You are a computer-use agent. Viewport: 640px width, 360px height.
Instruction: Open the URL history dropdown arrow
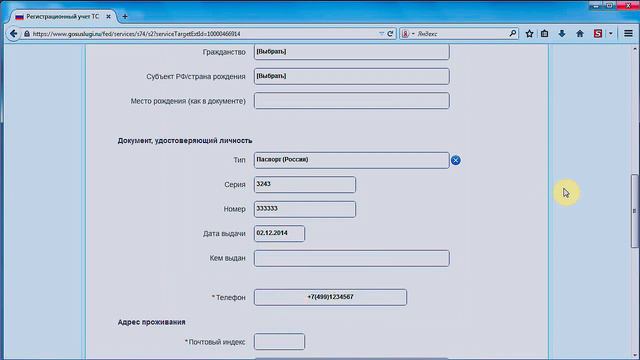pos(381,34)
